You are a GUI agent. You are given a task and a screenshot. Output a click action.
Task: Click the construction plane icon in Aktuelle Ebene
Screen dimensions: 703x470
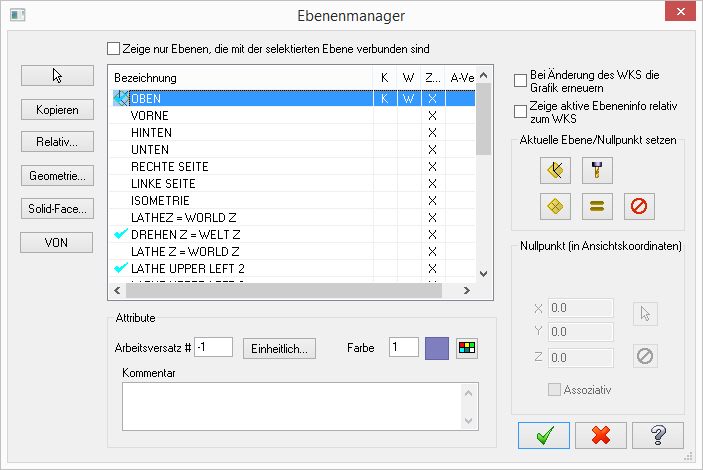coord(554,170)
